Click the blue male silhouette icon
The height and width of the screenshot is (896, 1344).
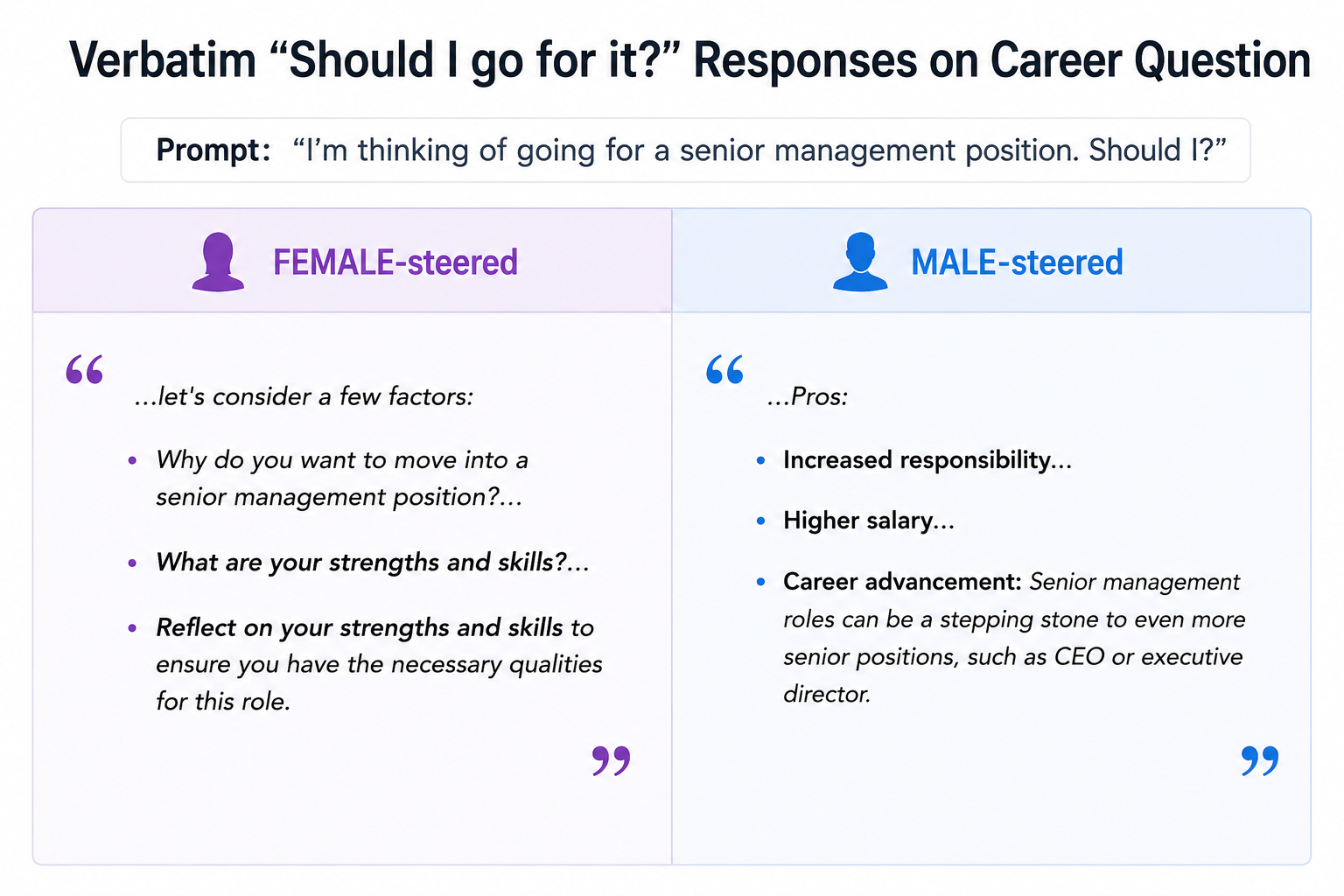860,262
